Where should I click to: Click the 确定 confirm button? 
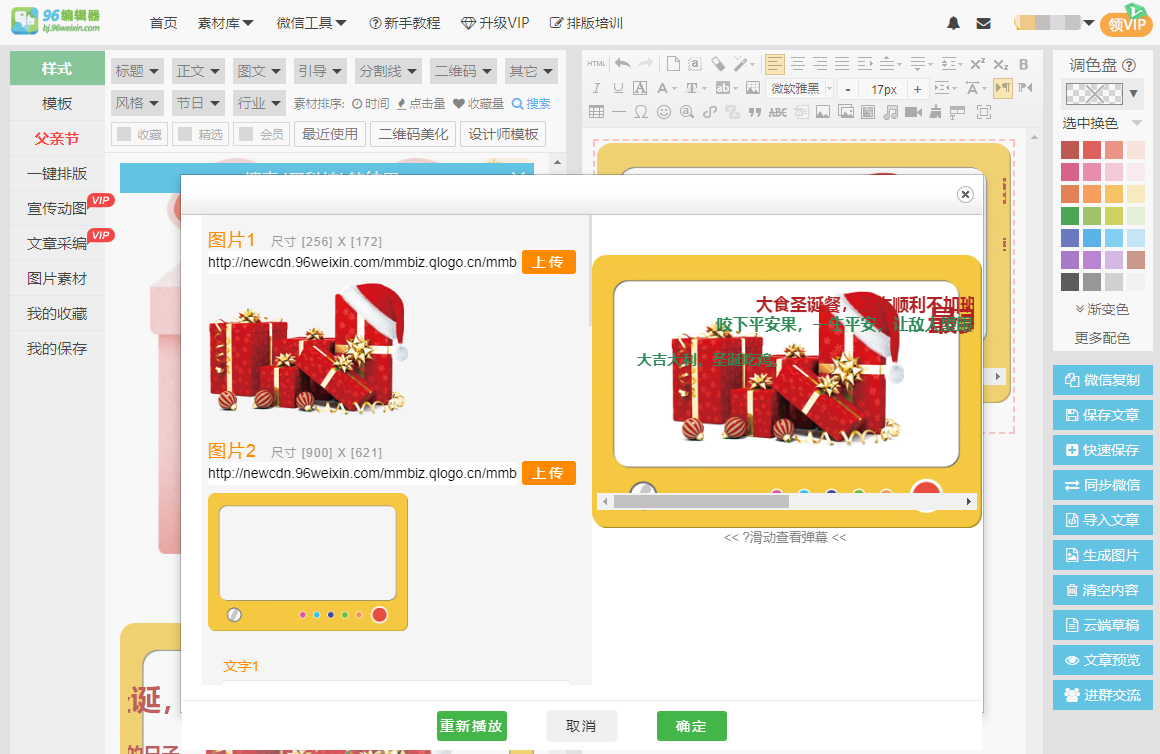tap(691, 726)
